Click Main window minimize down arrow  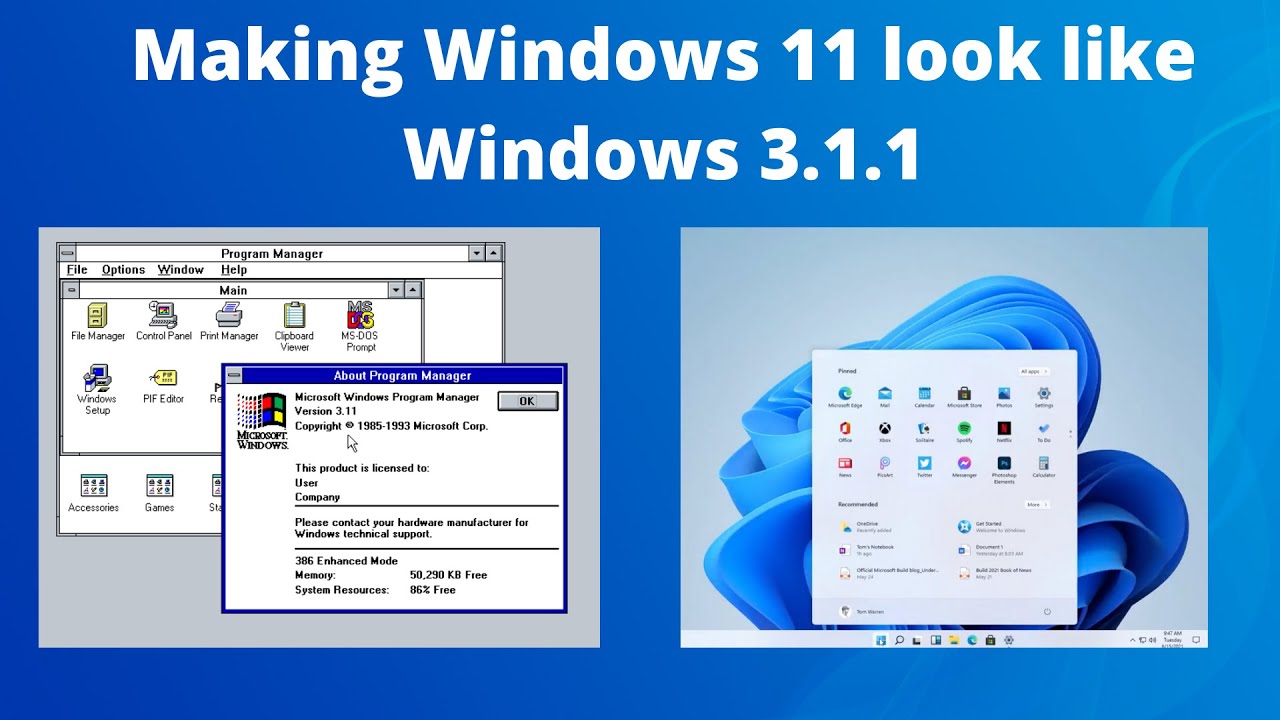396,290
